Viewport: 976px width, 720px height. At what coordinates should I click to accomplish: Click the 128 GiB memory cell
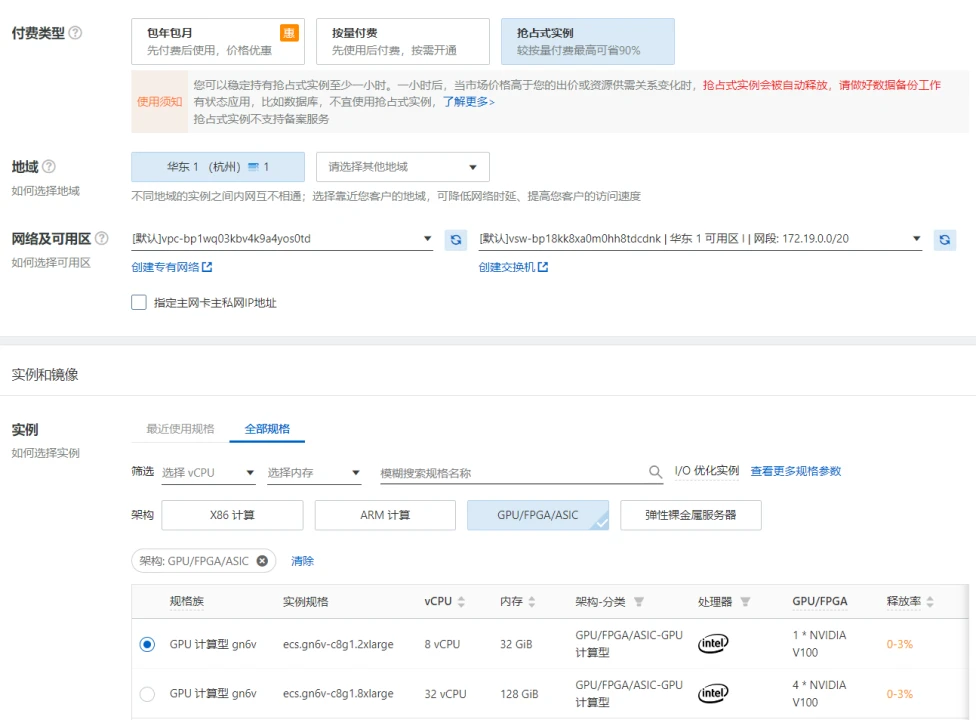coord(519,694)
